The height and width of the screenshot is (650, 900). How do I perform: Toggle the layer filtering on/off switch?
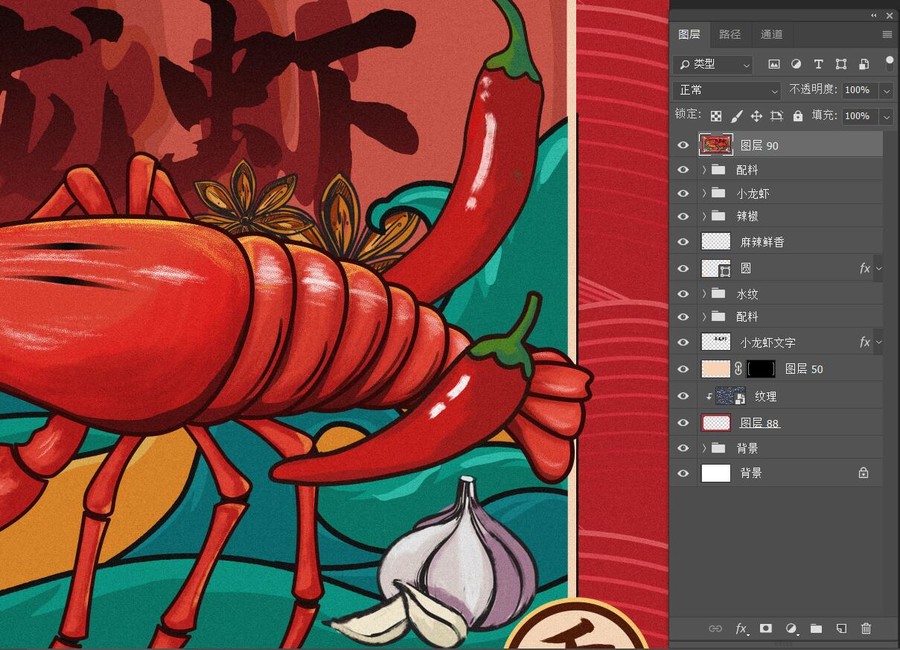tap(889, 63)
